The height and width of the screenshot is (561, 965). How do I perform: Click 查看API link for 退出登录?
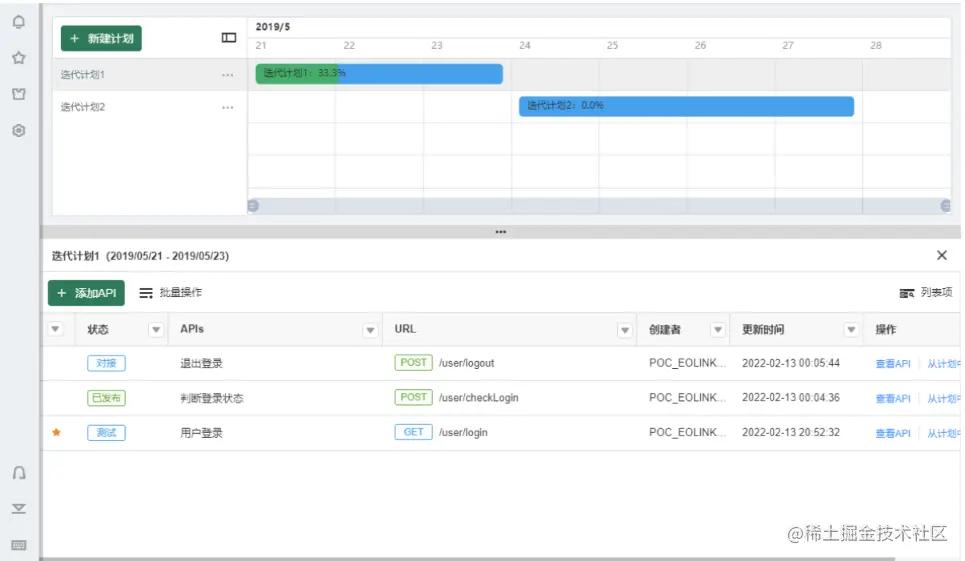[893, 364]
